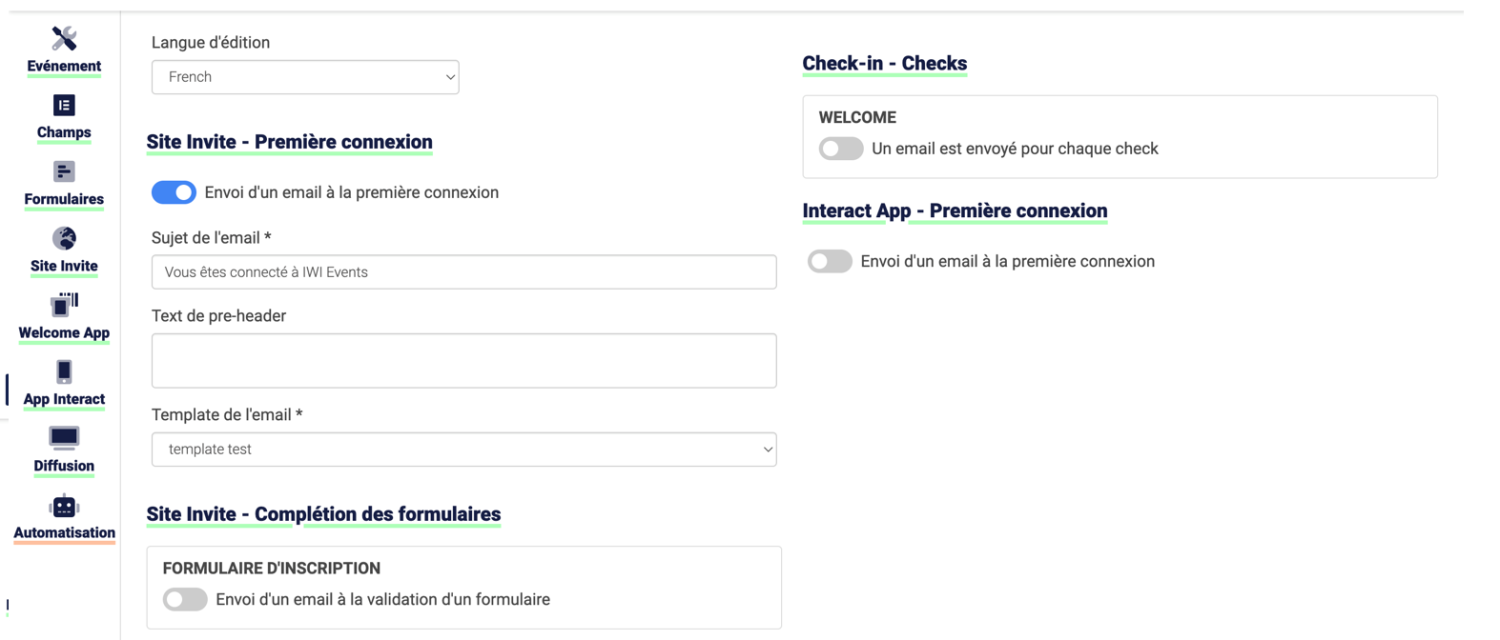Focus the Text de pre-header box

(x=464, y=361)
